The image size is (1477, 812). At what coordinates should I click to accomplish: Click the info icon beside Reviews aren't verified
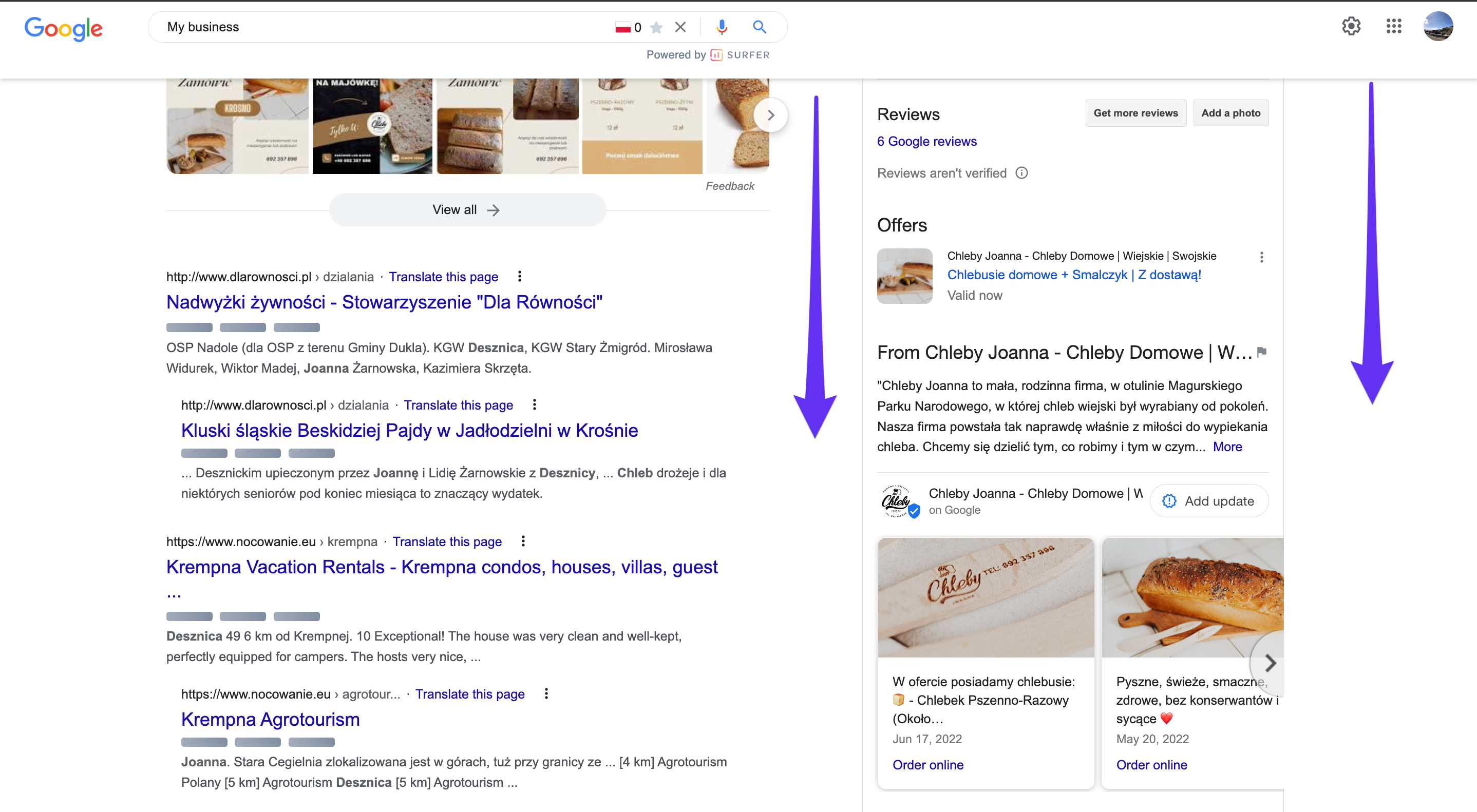tap(1021, 173)
